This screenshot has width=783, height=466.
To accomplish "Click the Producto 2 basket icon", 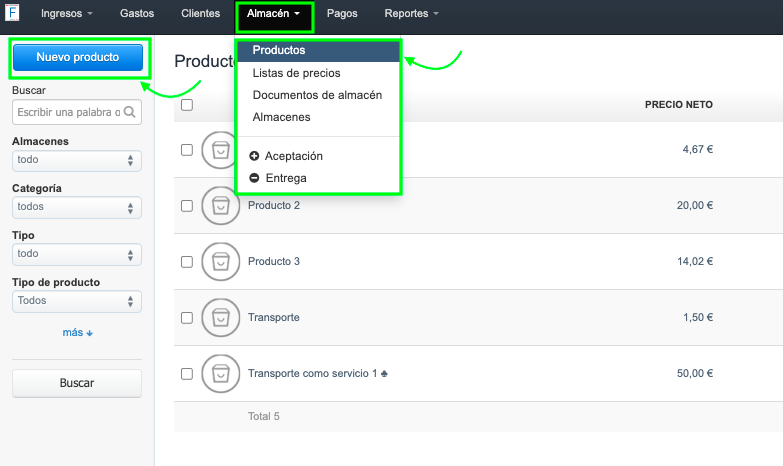I will click(x=220, y=206).
